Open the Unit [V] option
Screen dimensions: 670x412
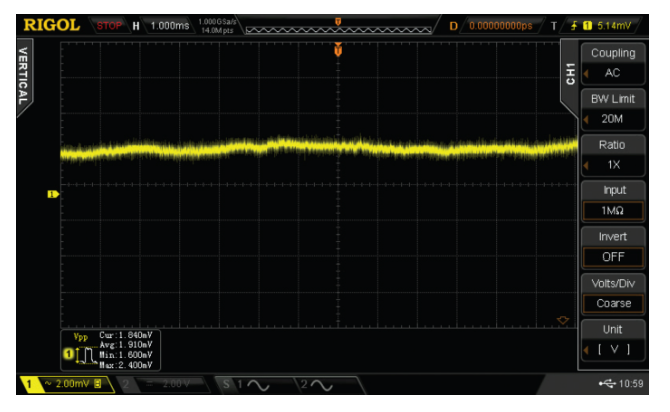(613, 340)
